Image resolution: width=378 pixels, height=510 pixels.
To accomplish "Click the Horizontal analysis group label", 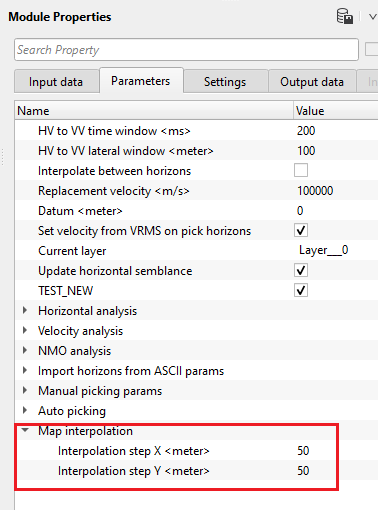I will coord(88,311).
